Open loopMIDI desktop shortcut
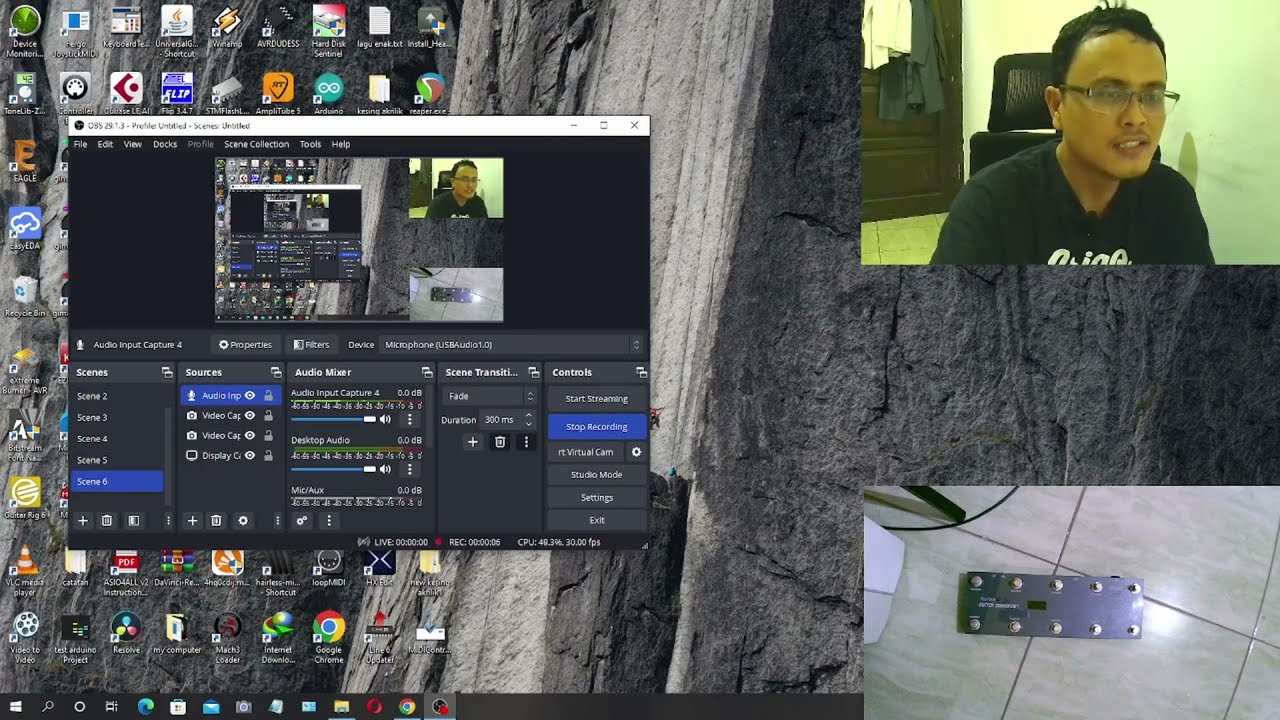Image resolution: width=1280 pixels, height=720 pixels. (x=328, y=568)
